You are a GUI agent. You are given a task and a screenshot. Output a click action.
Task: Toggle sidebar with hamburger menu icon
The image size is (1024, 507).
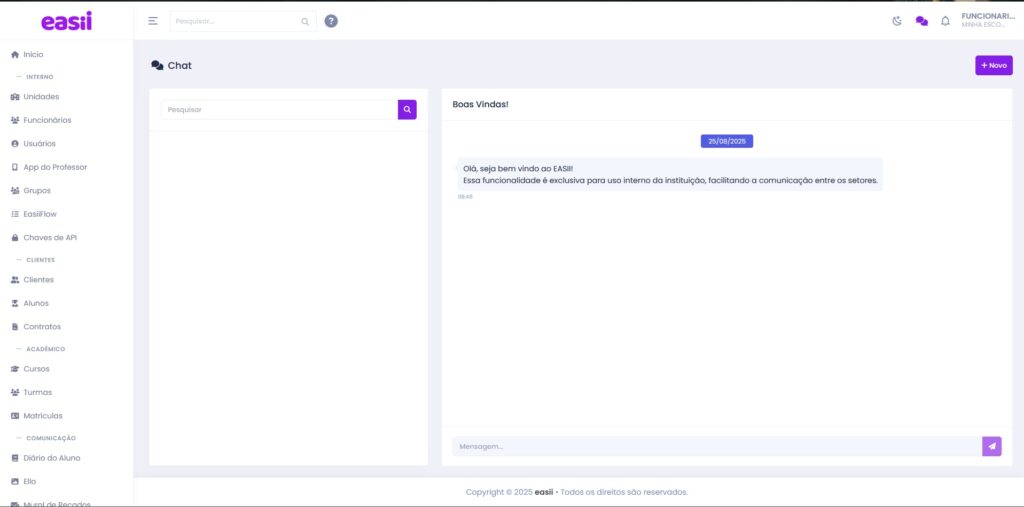153,21
